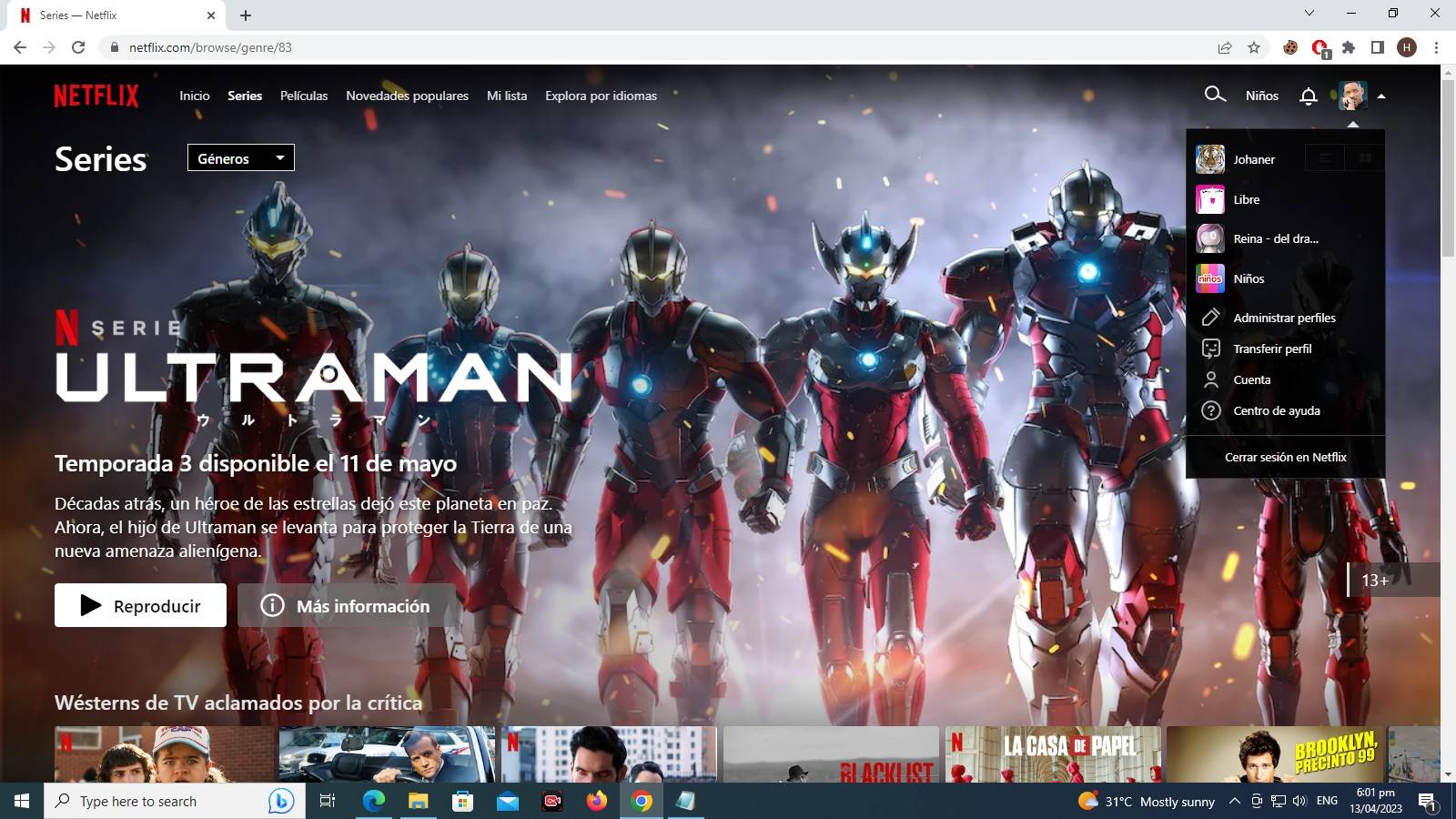1456x819 pixels.
Task: Share this page from the address bar
Action: [1225, 47]
